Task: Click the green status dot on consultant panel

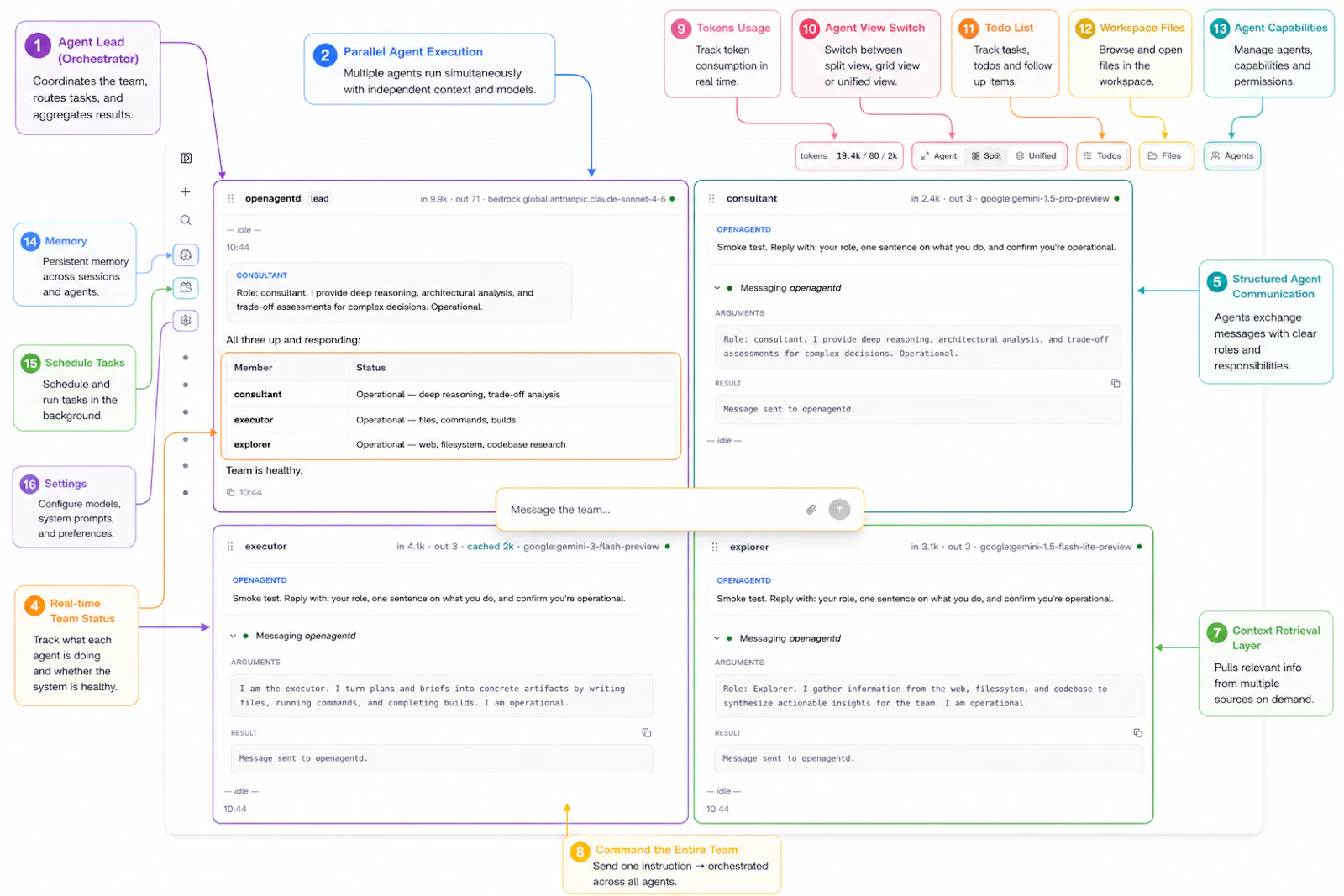Action: click(1116, 199)
